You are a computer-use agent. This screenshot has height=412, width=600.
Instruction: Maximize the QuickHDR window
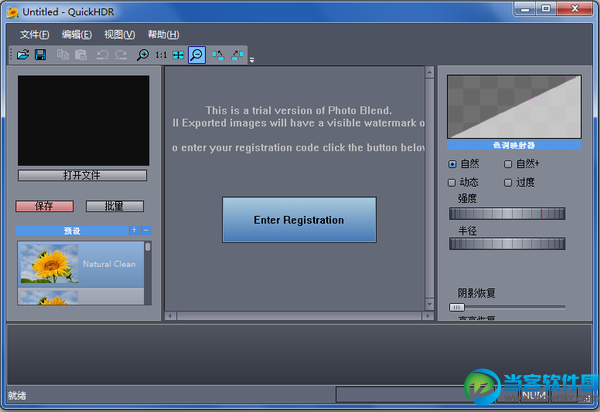(x=546, y=9)
